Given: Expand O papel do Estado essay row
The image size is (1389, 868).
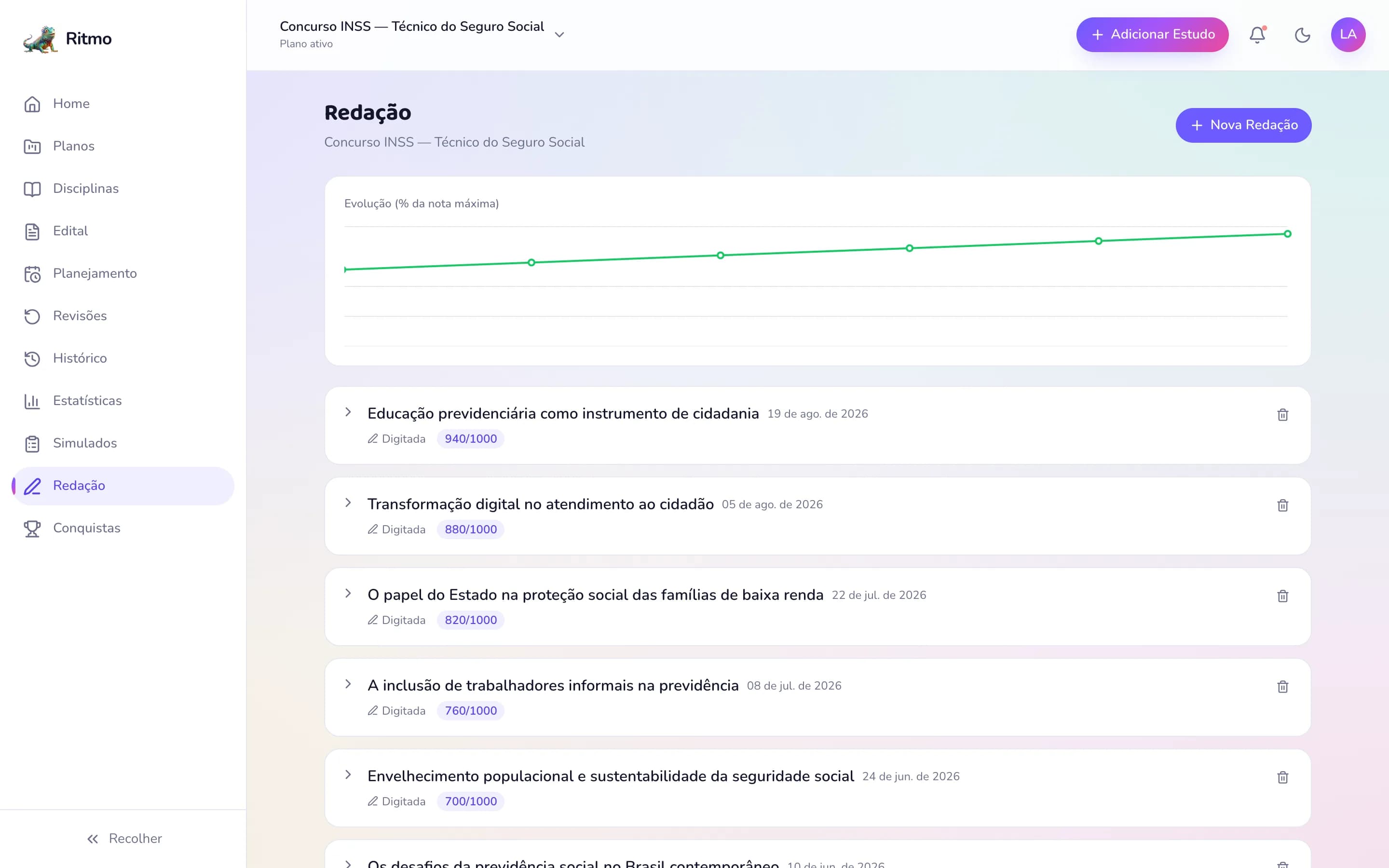Looking at the screenshot, I should (x=348, y=594).
